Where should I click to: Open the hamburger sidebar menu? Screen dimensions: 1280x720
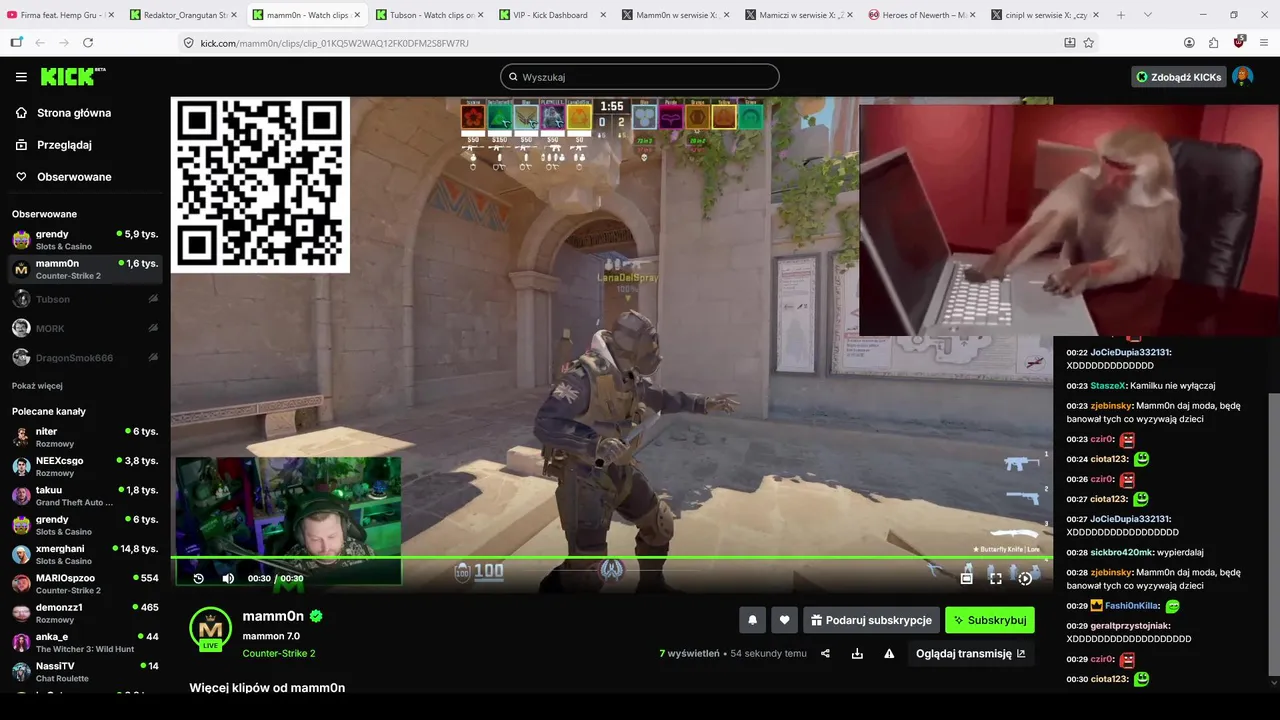coord(21,77)
